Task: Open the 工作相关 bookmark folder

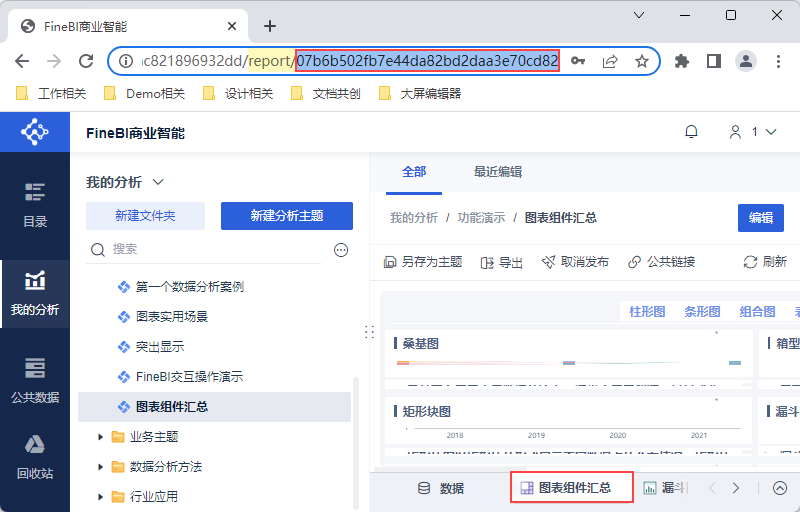Action: tap(51, 94)
